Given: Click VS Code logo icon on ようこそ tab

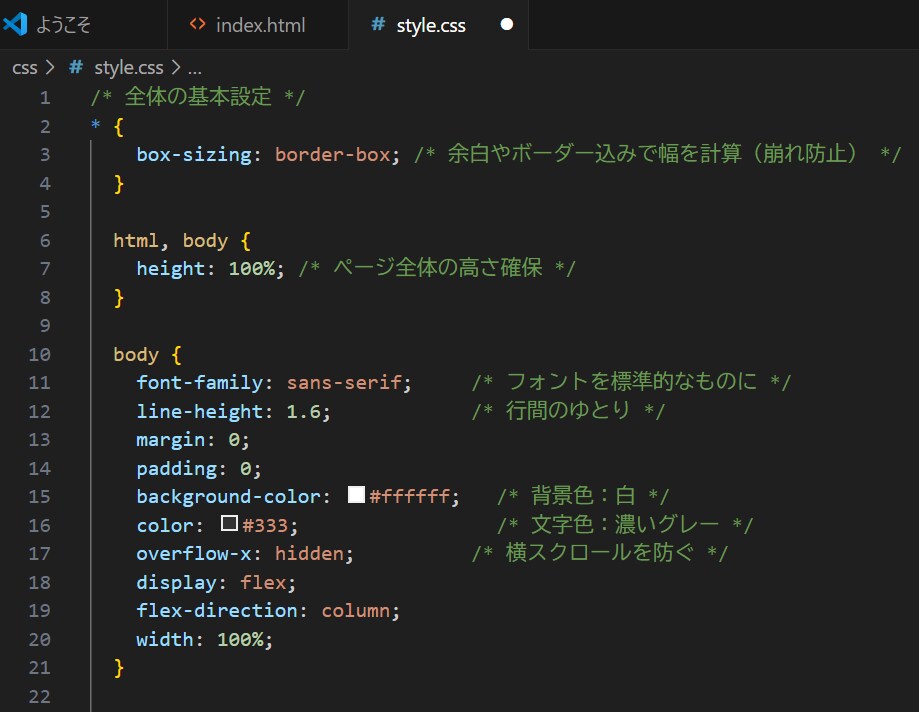Looking at the screenshot, I should pyautogui.click(x=15, y=25).
